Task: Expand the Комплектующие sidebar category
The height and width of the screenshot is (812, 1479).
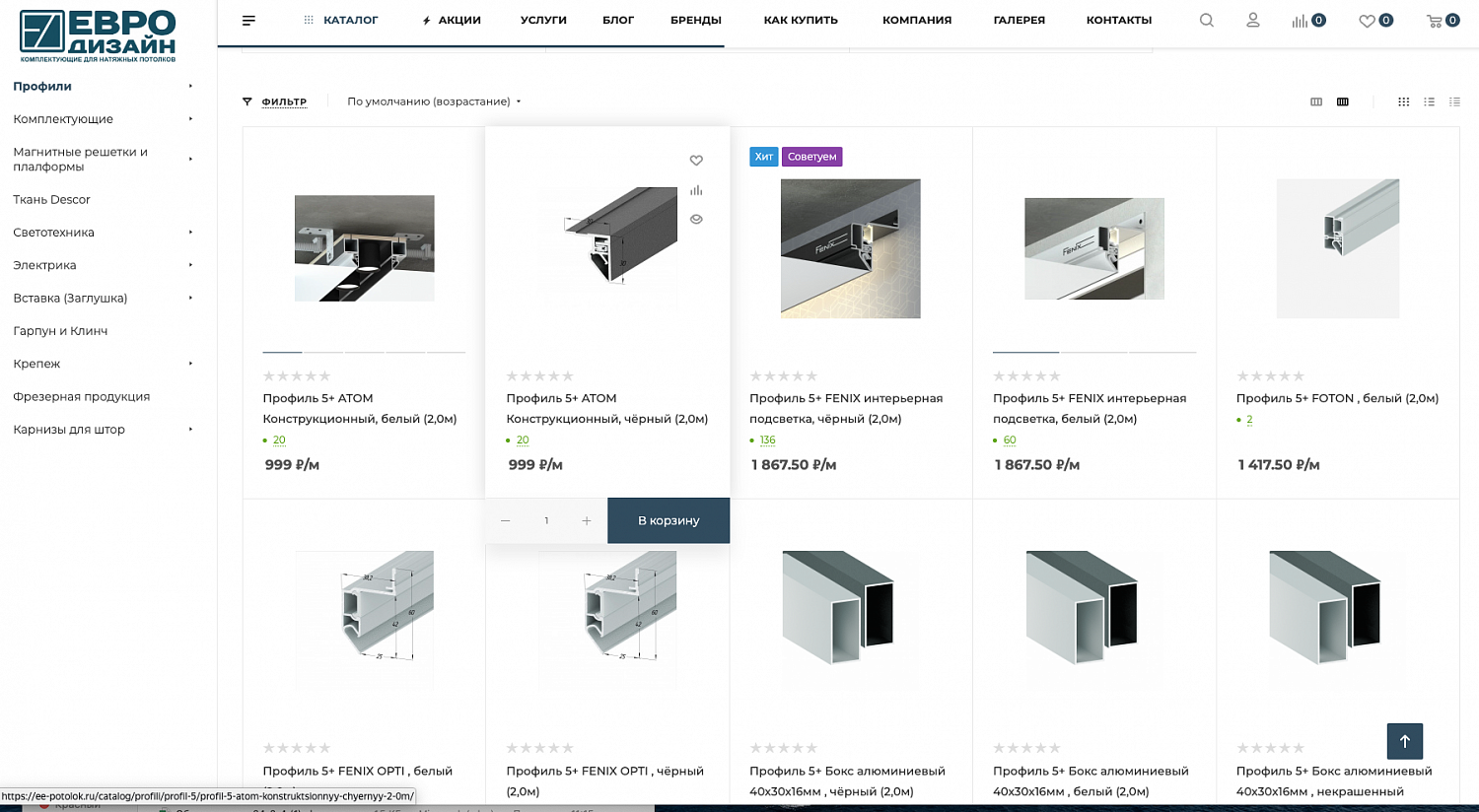Action: pyautogui.click(x=190, y=119)
